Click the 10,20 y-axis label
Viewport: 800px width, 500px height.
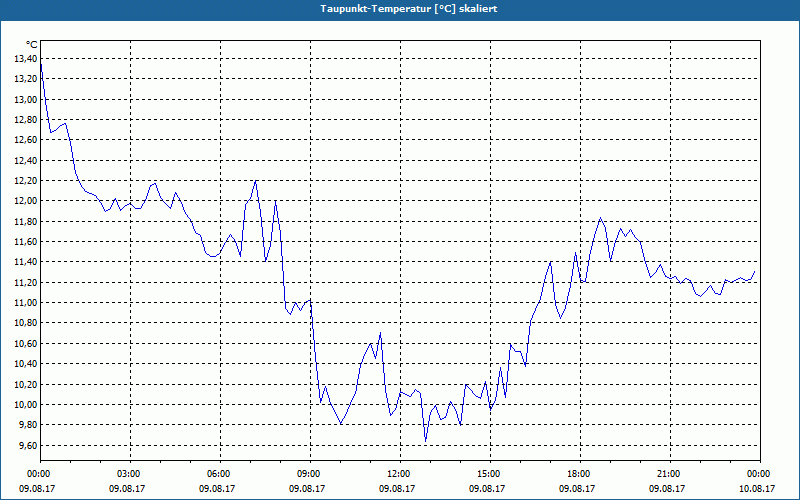27,384
